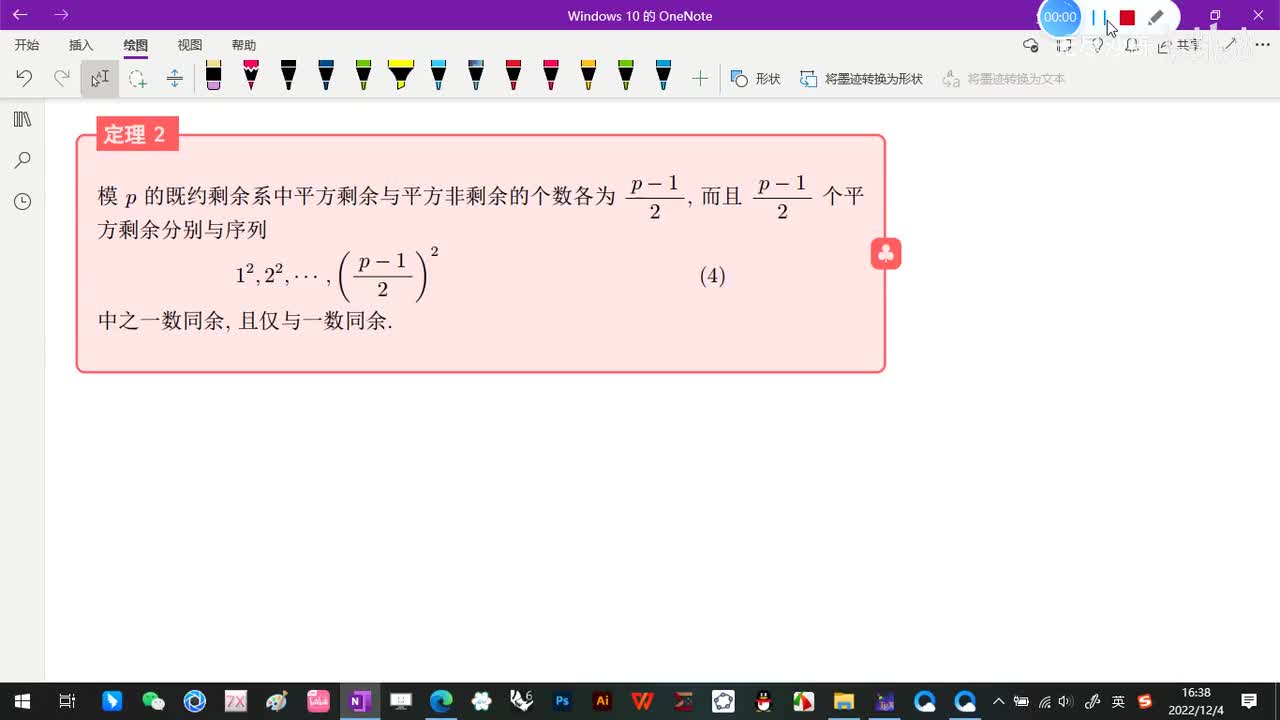Undo the last action in OneNote
Screen dimensions: 1280x720
pyautogui.click(x=24, y=78)
